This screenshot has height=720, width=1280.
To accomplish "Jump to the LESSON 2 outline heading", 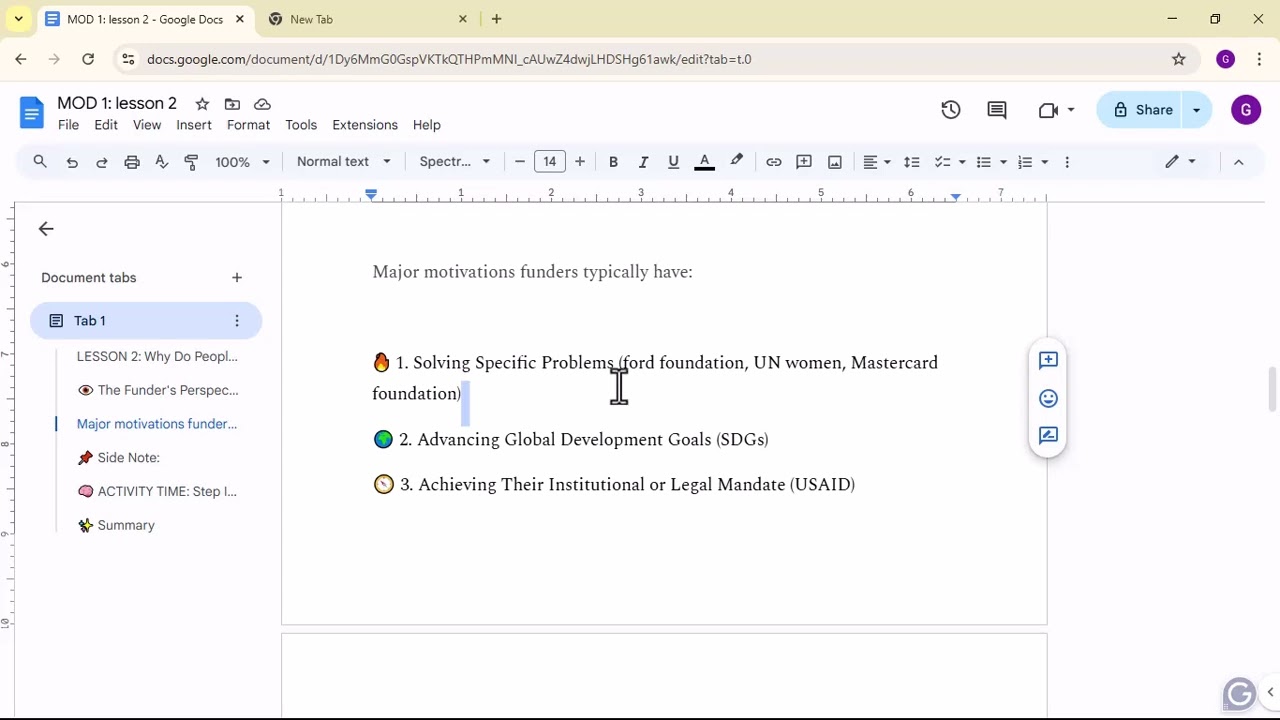I will pos(157,356).
